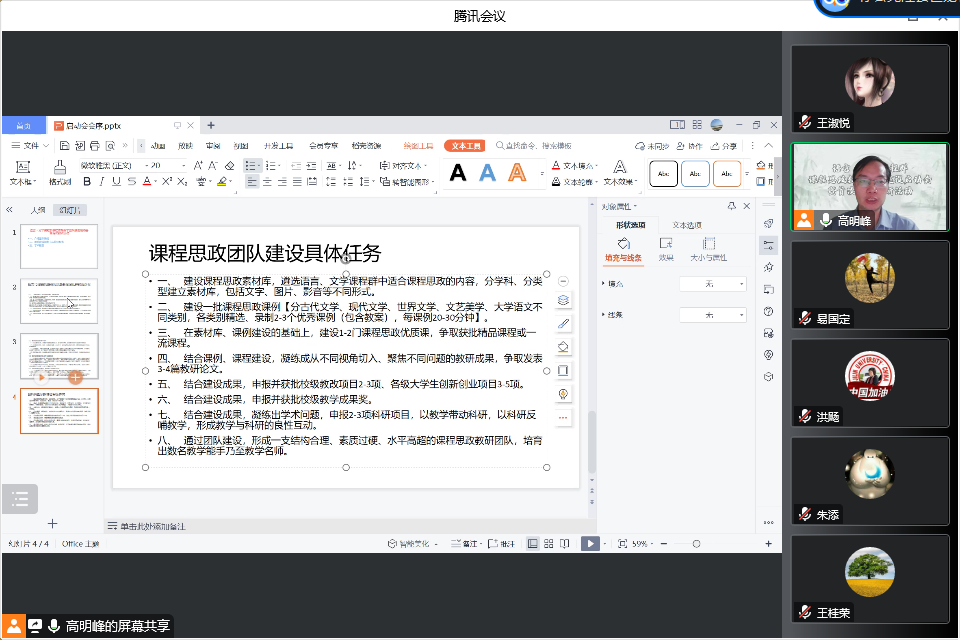Image resolution: width=960 pixels, height=640 pixels.
Task: Select the Format Painter brush
Action: (x=59, y=172)
